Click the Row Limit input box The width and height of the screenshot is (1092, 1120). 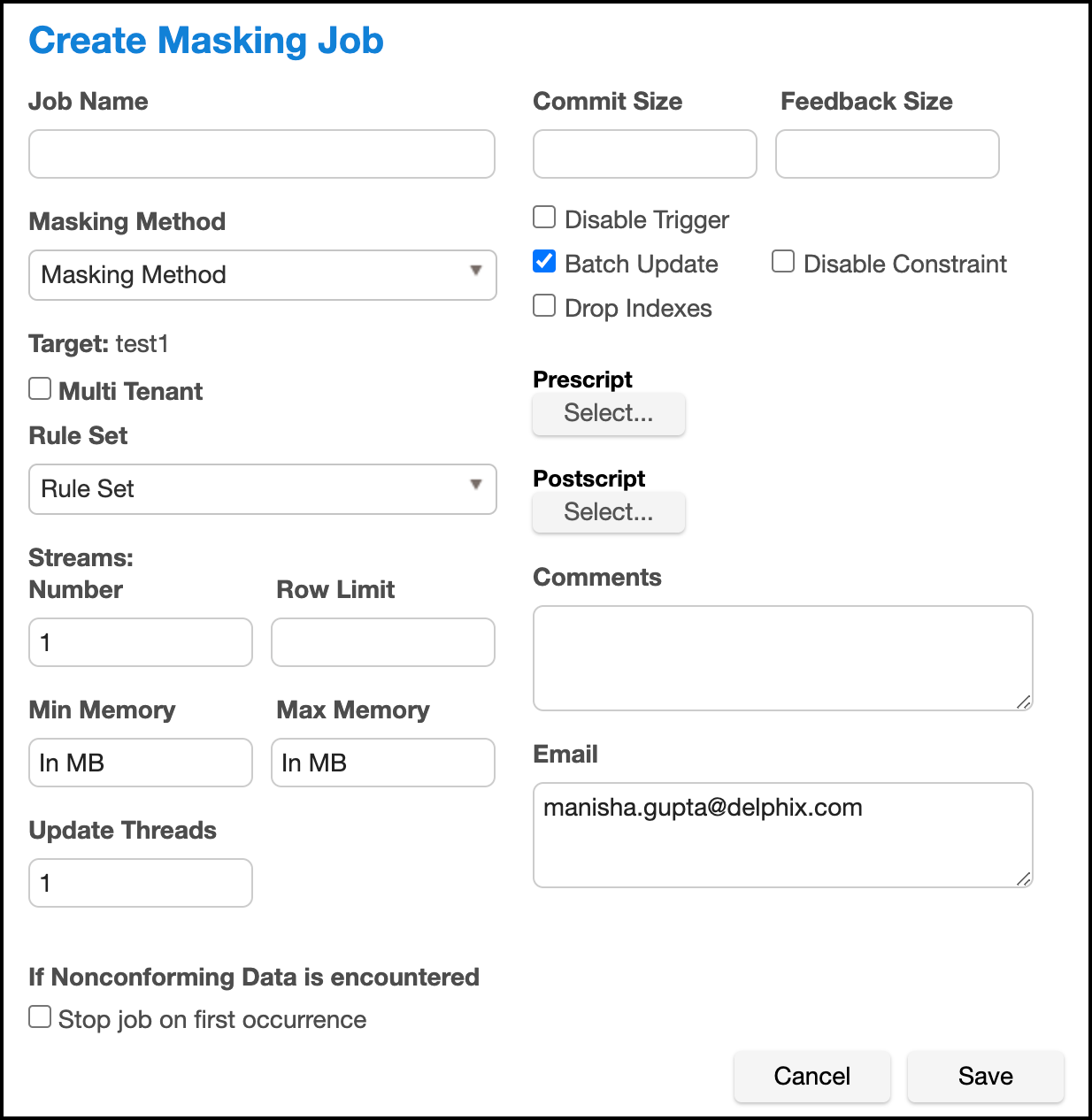(x=382, y=642)
